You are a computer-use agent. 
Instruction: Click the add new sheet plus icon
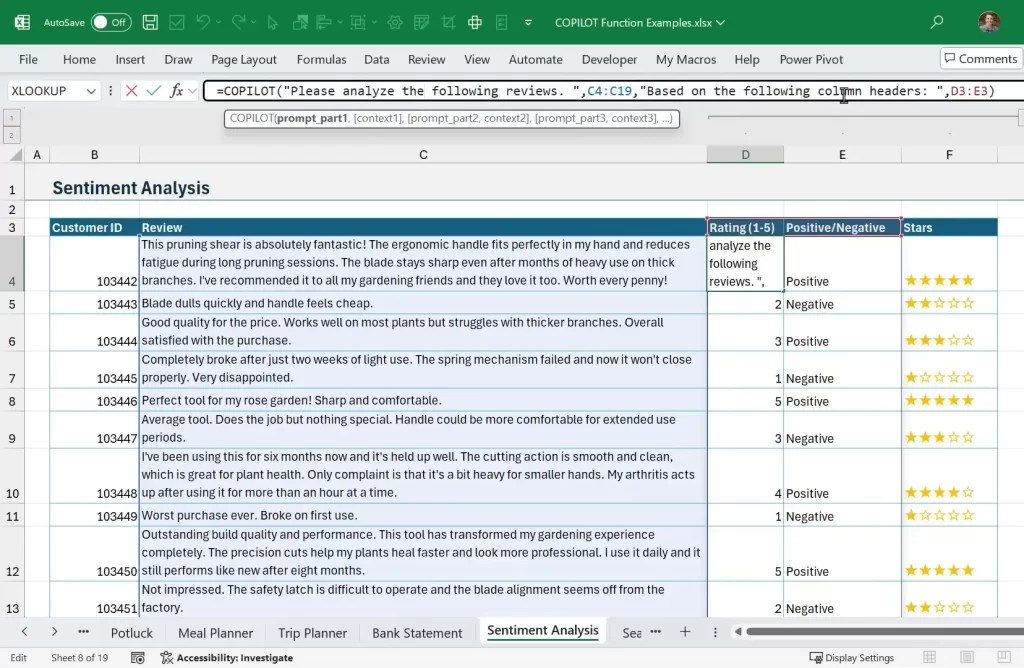coord(685,631)
